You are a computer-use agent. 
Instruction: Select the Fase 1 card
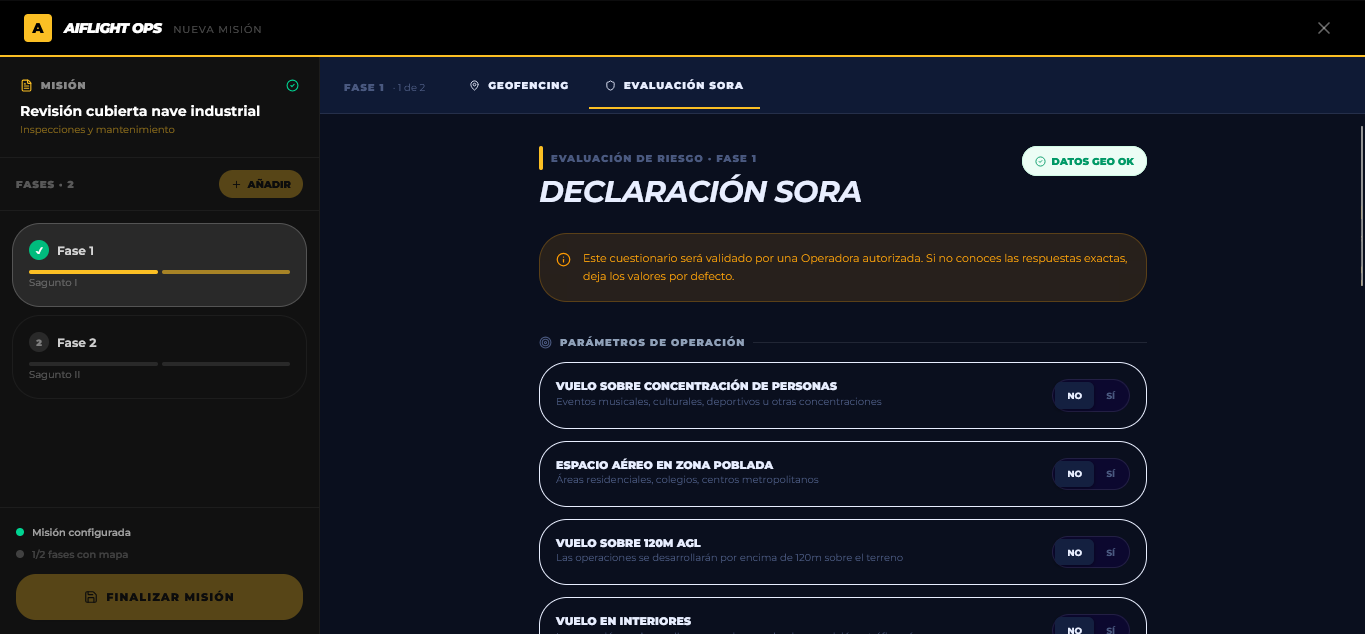click(x=159, y=265)
